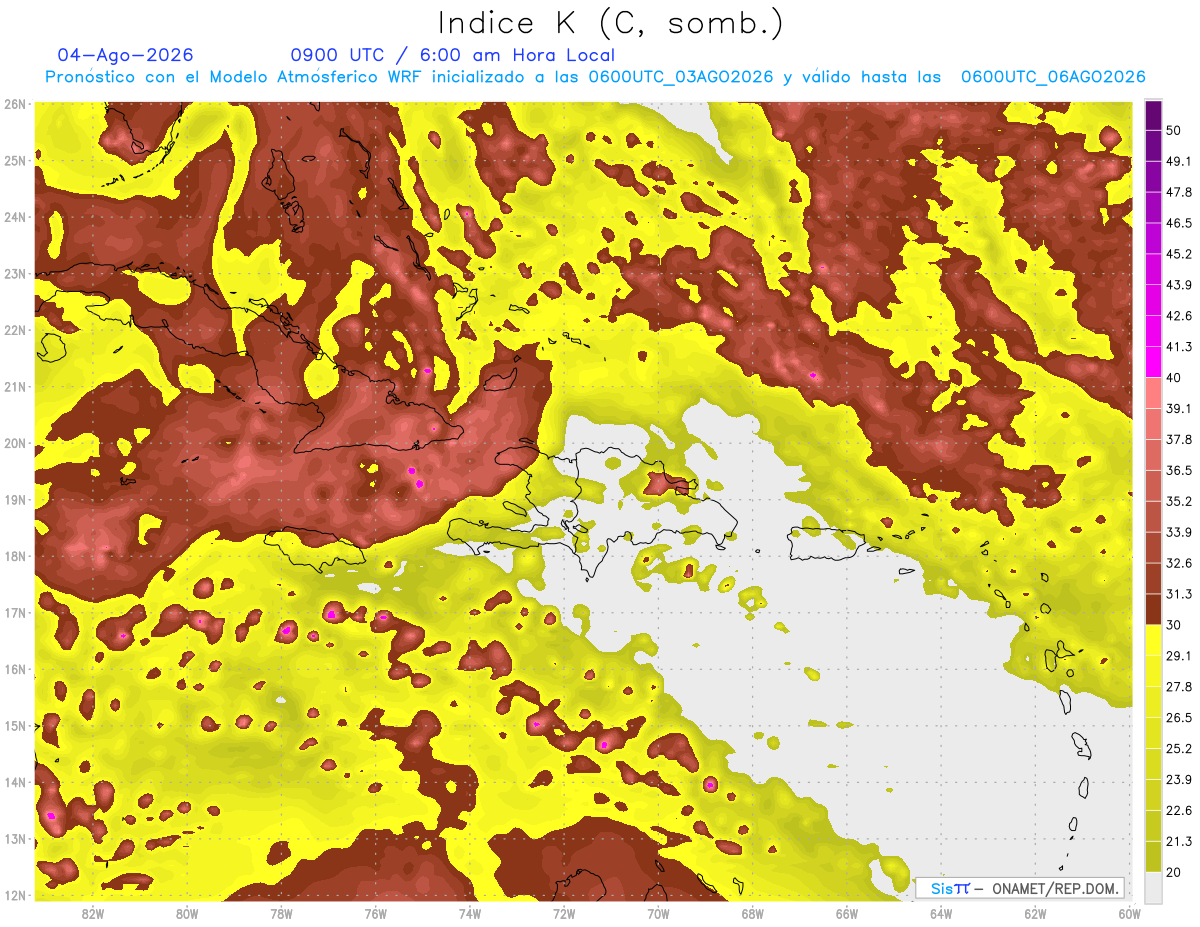The image size is (1200, 927).
Task: Click longitude label '70W'
Action: [658, 913]
